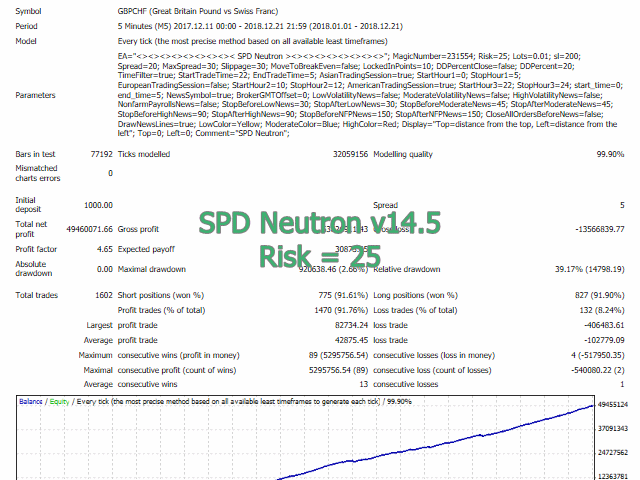Click the Expected payoff label
The width and height of the screenshot is (640, 480).
pos(146,249)
